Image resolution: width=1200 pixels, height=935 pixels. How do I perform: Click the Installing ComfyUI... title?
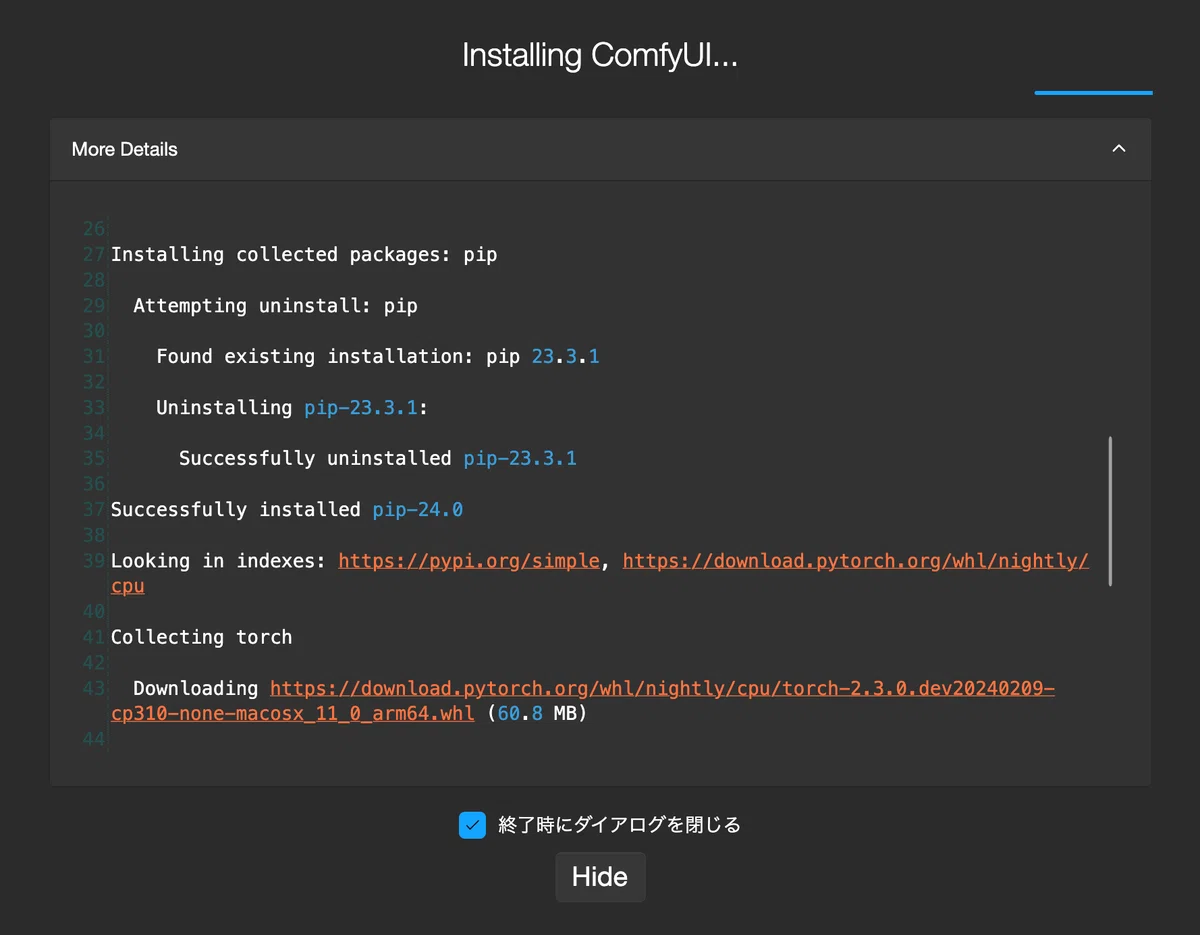[600, 55]
